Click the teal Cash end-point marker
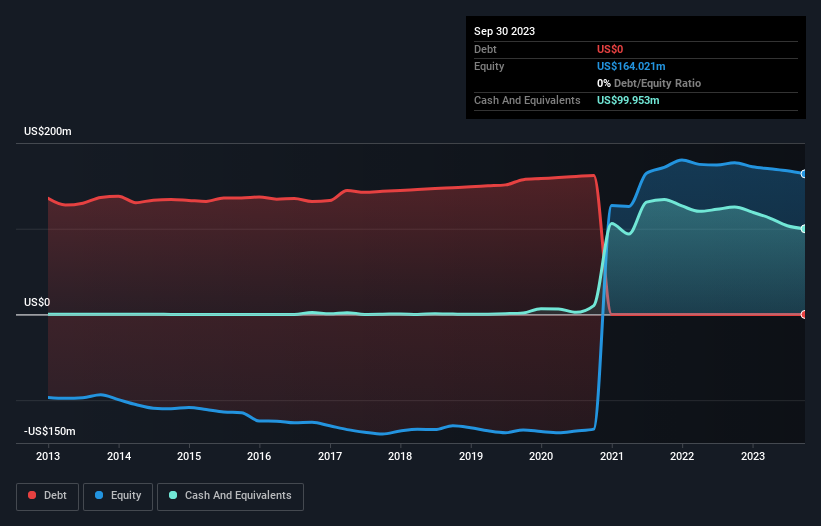Image resolution: width=821 pixels, height=526 pixels. (804, 229)
